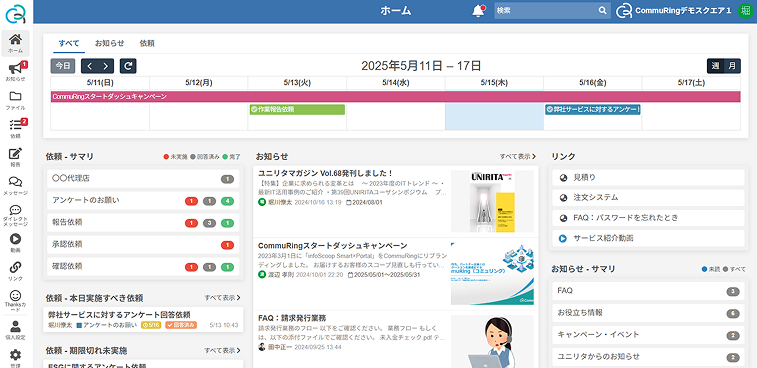Click the green 作業報告依頼 calendar event
Image resolution: width=757 pixels, height=368 pixels.
click(297, 110)
